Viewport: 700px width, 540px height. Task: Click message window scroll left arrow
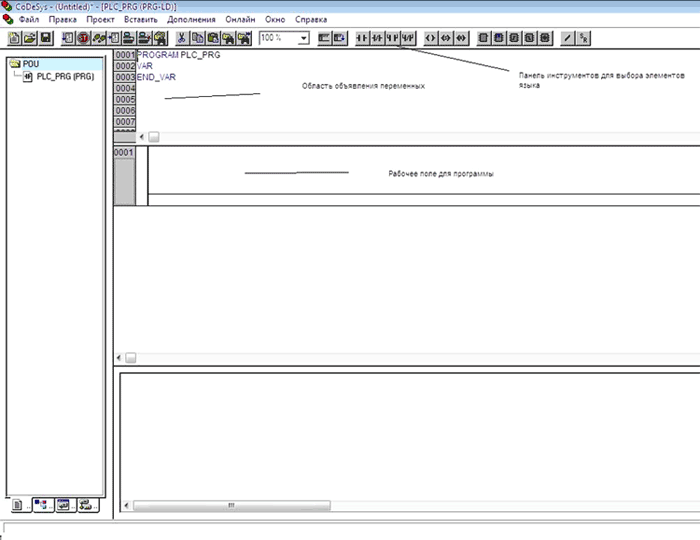(x=126, y=506)
